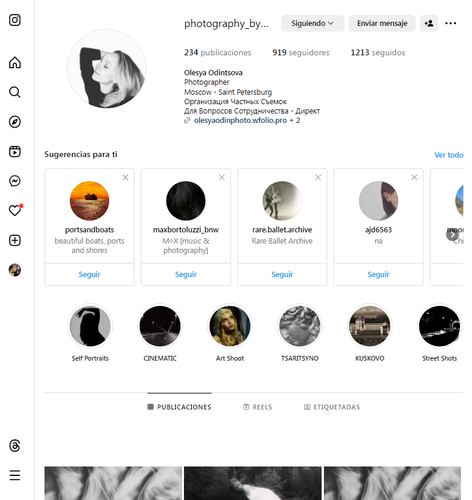
Task: Open TSARITSYNO highlight
Action: pyautogui.click(x=300, y=326)
